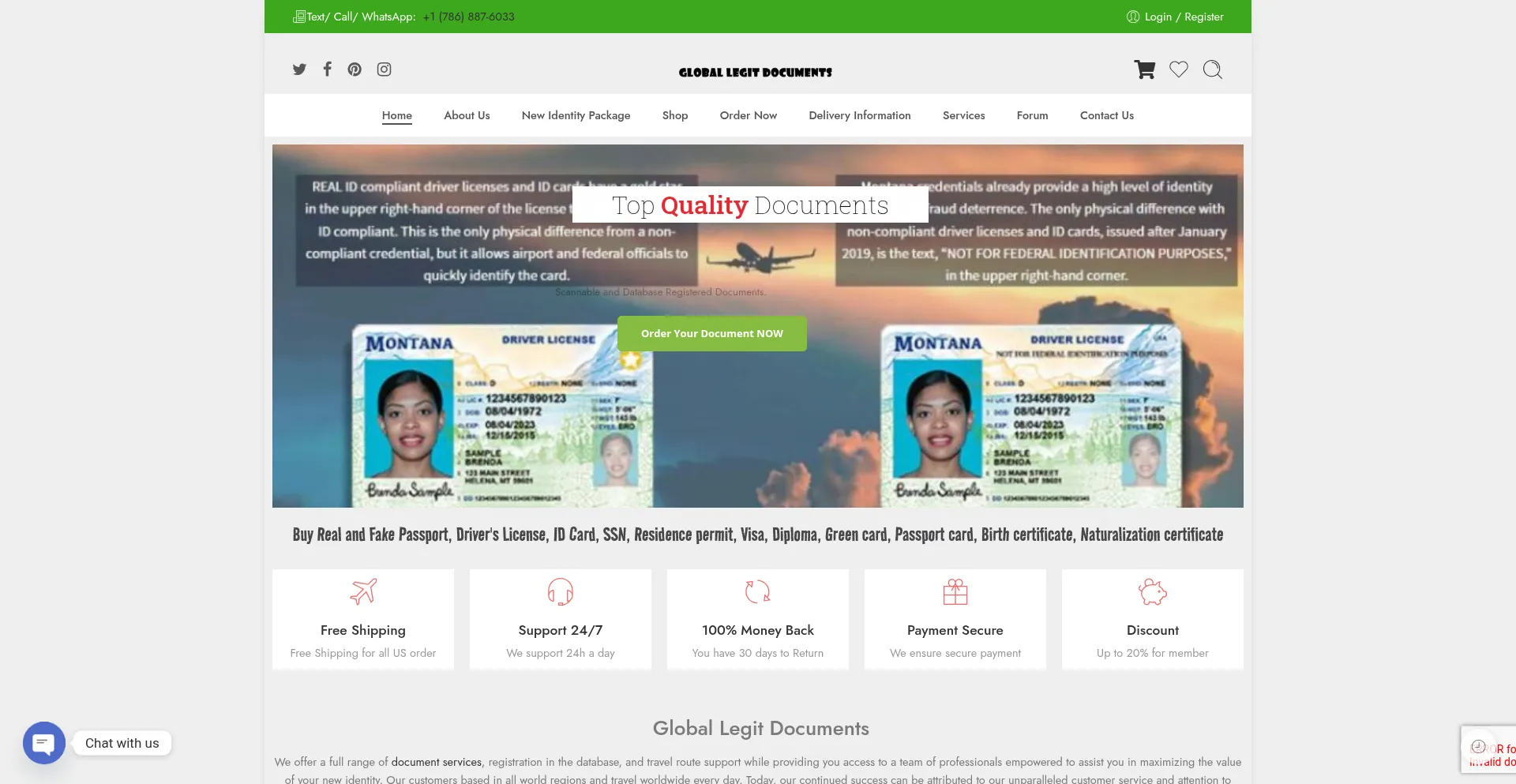Image resolution: width=1516 pixels, height=784 pixels.
Task: Click the airplane icon above Free Shipping
Action: [363, 591]
